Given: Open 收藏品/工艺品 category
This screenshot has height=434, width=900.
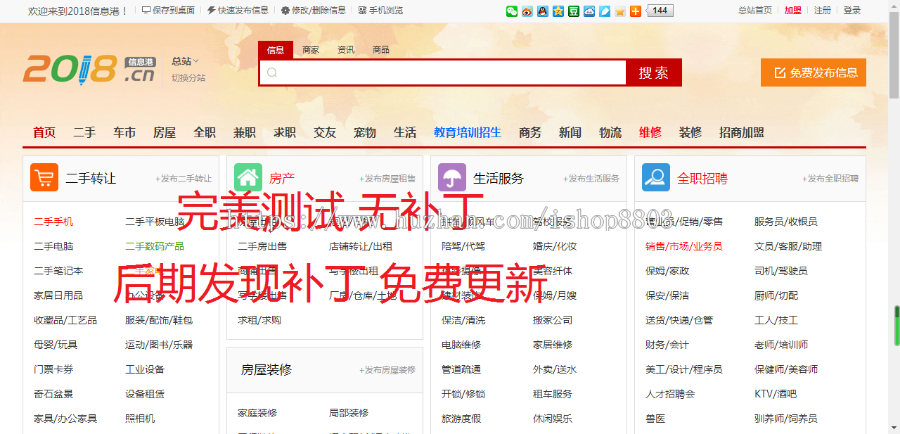Looking at the screenshot, I should pos(65,320).
